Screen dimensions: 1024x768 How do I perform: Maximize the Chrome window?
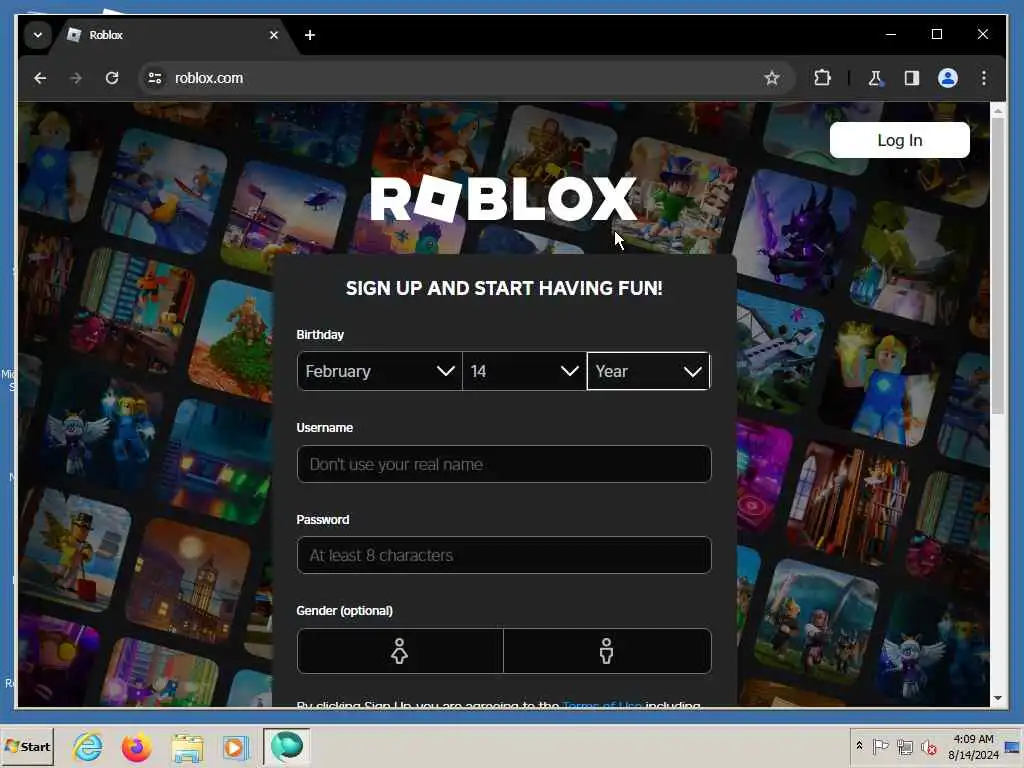click(936, 34)
